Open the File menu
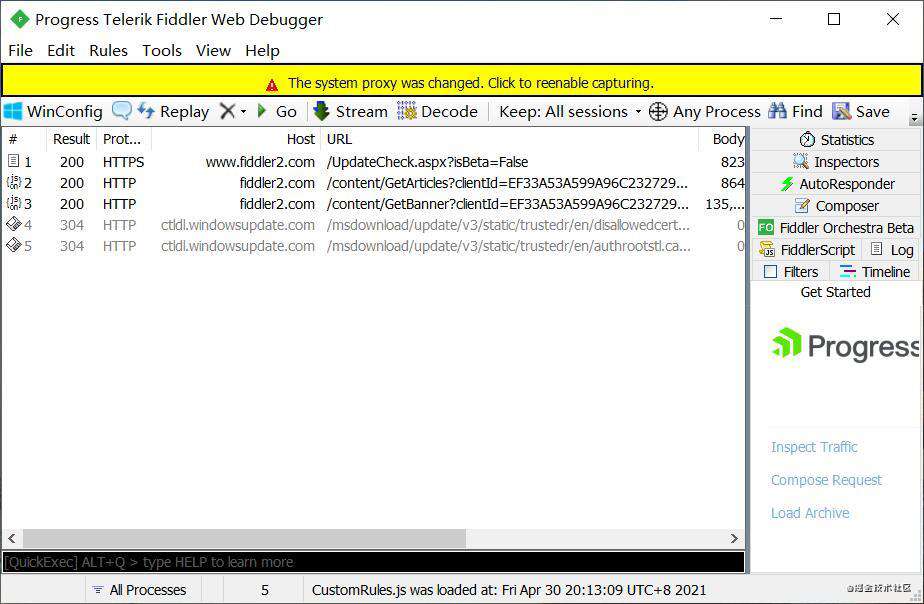This screenshot has width=924, height=604. [x=21, y=51]
